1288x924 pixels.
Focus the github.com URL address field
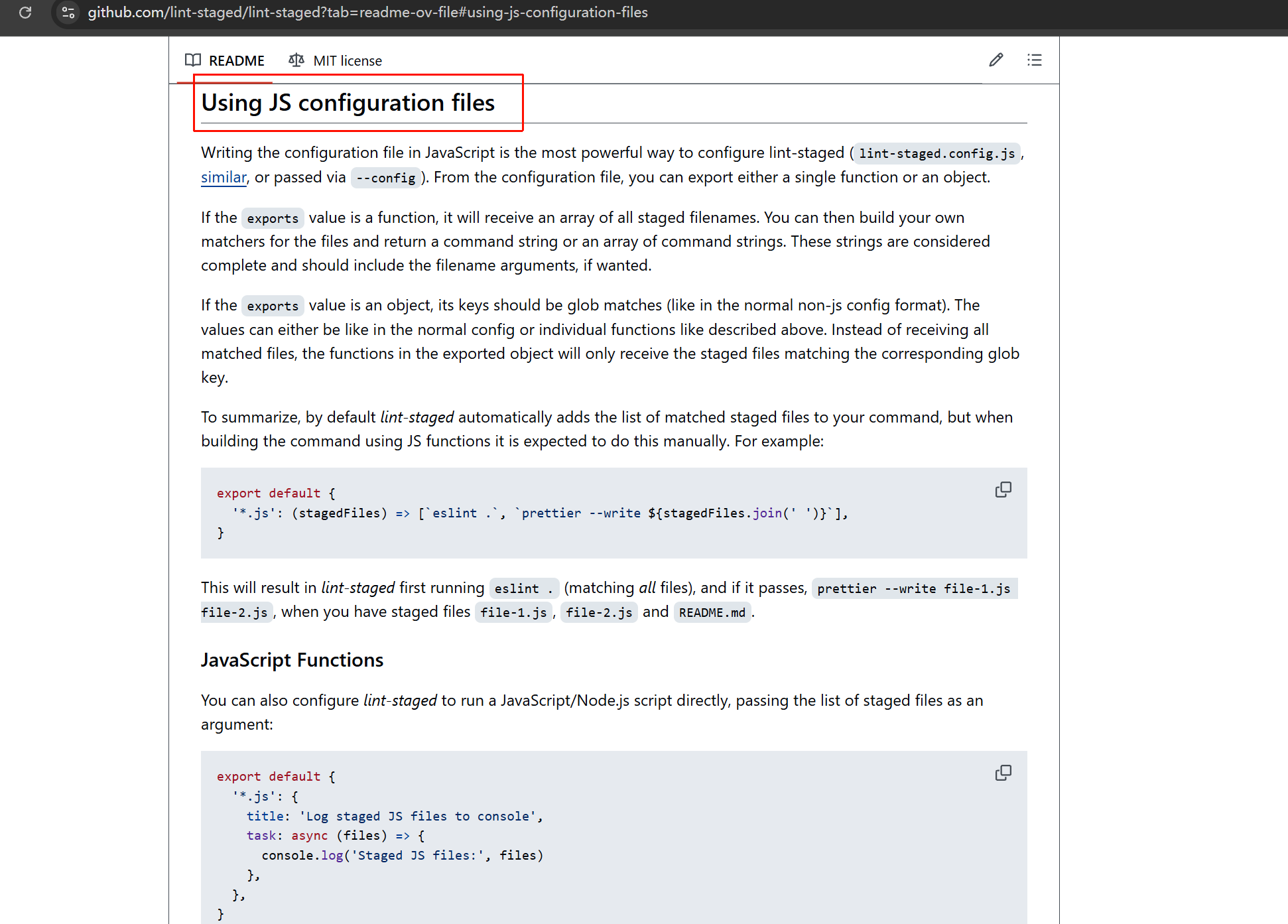(x=367, y=13)
